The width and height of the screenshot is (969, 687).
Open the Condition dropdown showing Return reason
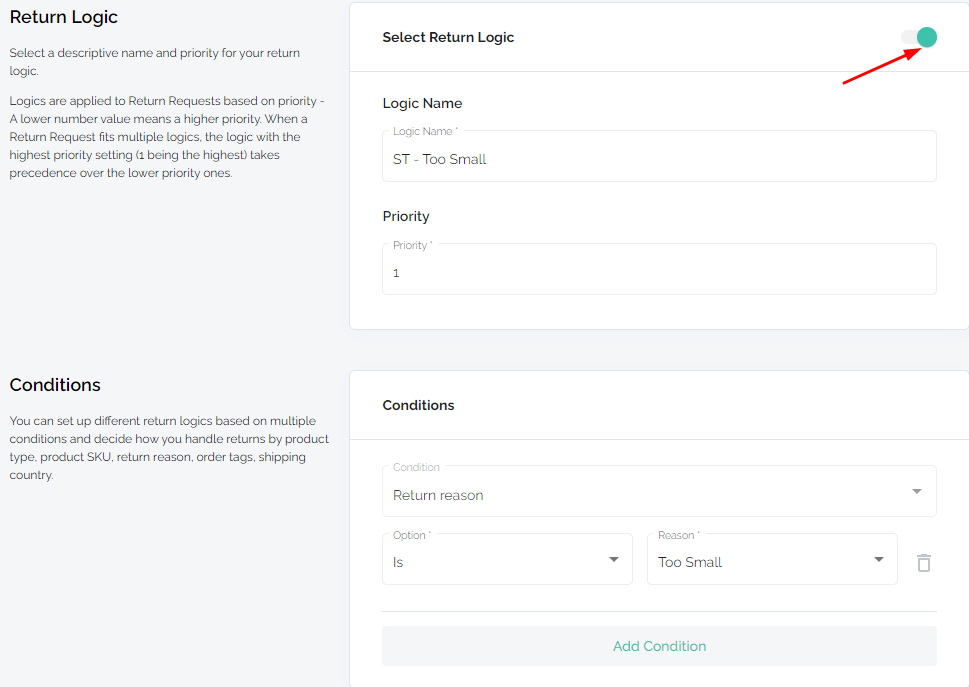pos(659,492)
